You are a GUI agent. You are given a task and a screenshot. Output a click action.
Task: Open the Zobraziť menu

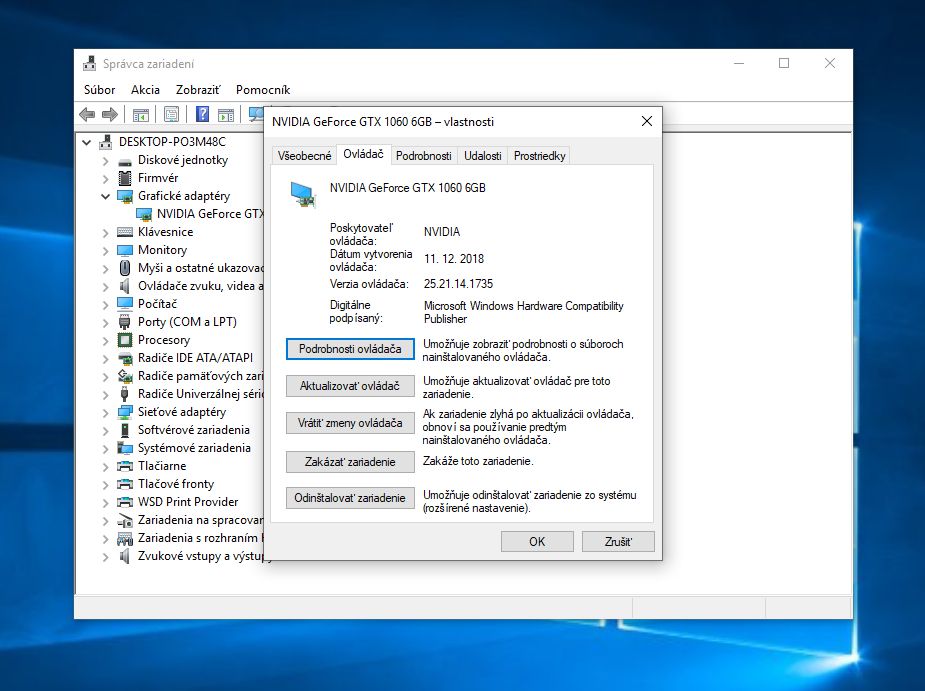pos(198,90)
